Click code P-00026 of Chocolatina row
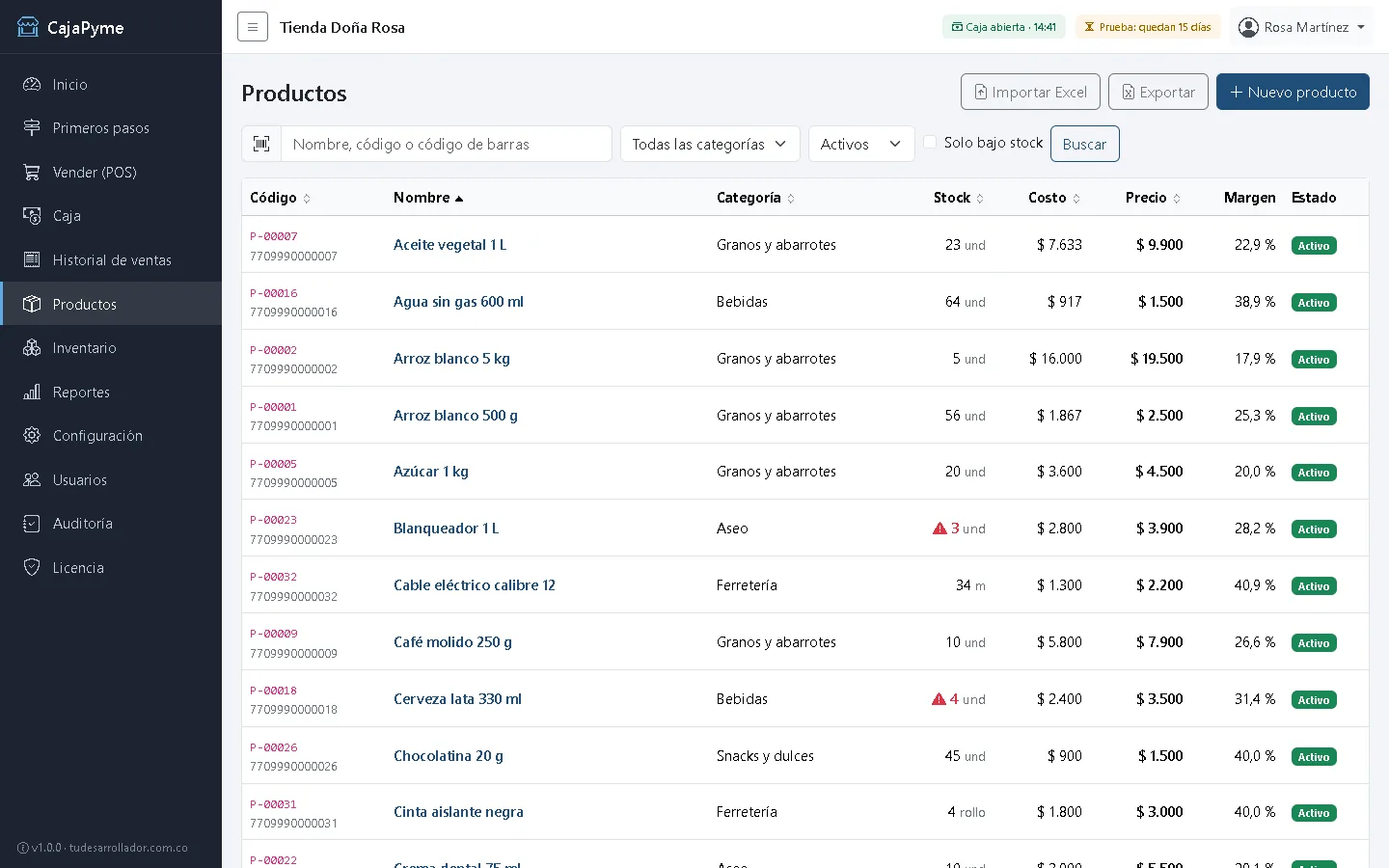The image size is (1389, 868). pyautogui.click(x=274, y=747)
